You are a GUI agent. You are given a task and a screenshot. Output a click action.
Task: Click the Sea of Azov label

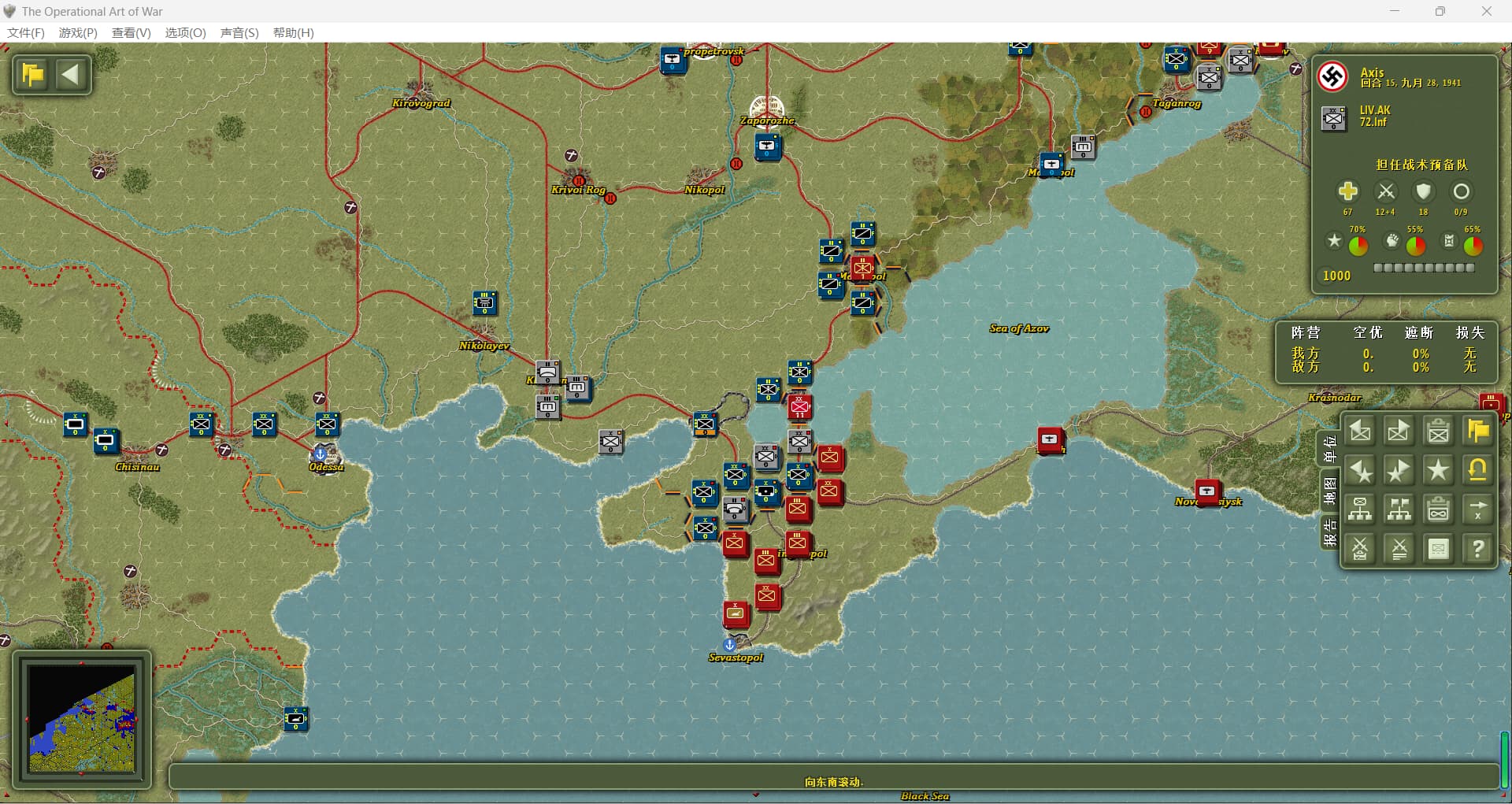tap(1019, 328)
